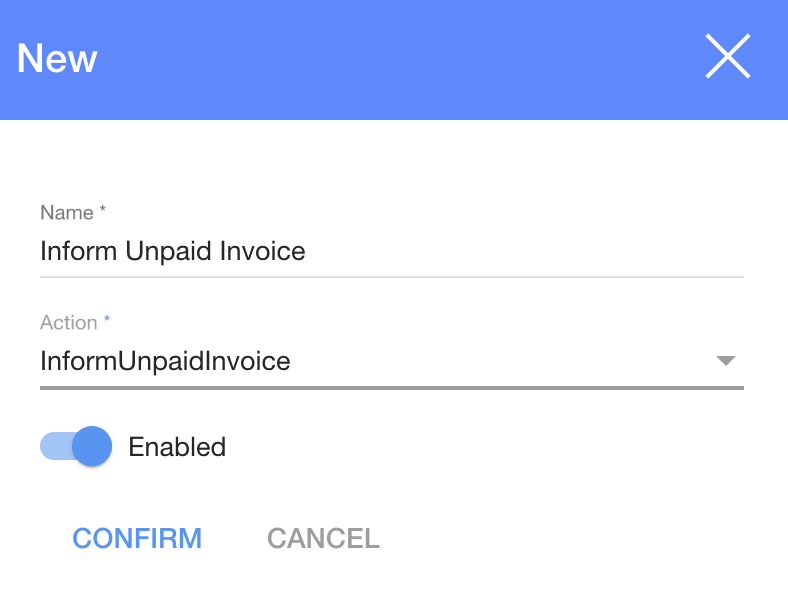The image size is (788, 598).
Task: Close the New dialog with the X icon
Action: [727, 56]
